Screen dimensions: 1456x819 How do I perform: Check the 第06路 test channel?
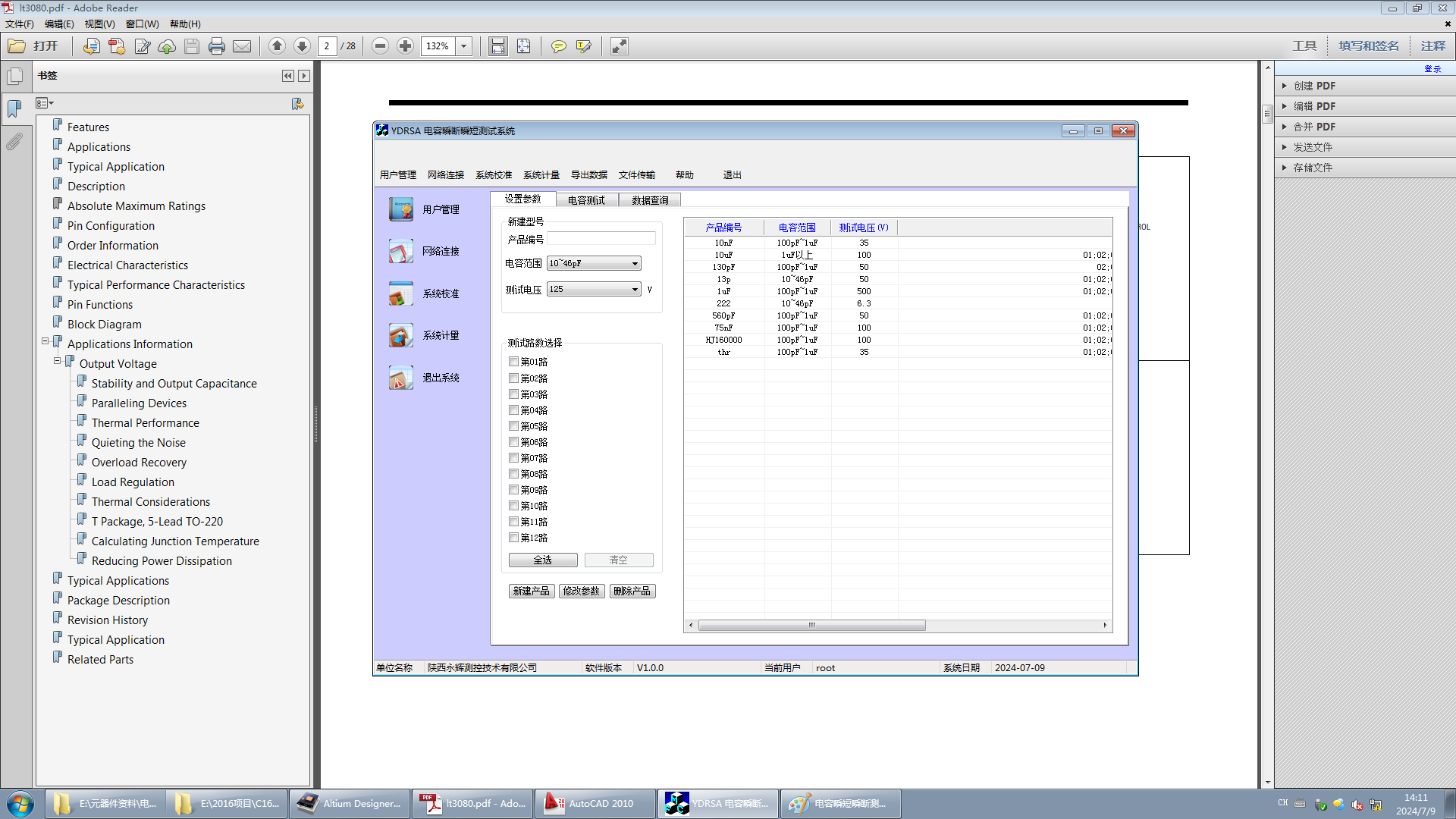click(513, 442)
